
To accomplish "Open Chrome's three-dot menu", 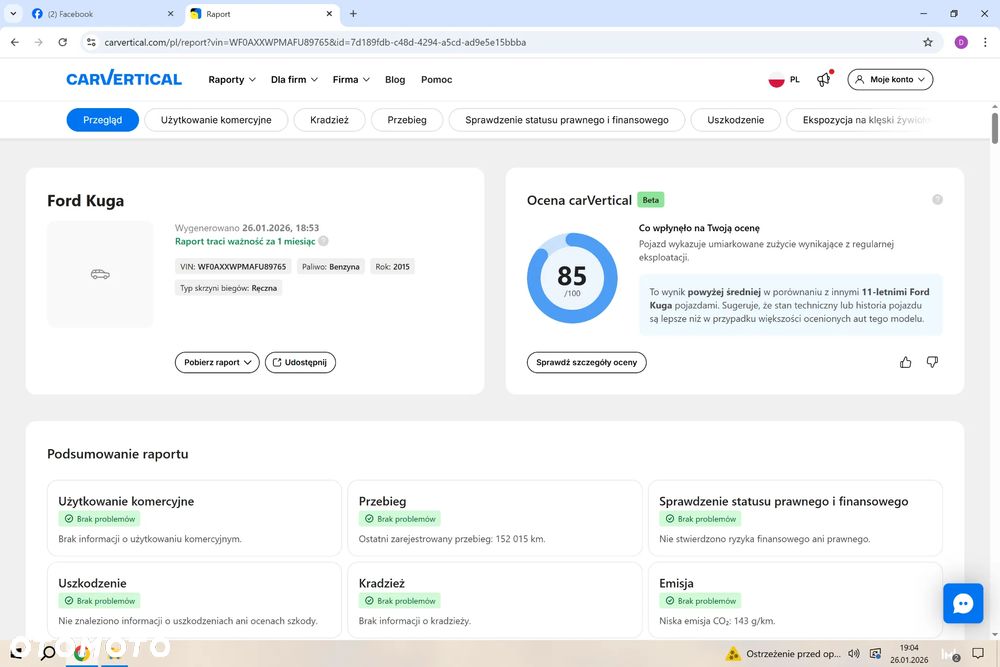I will [x=985, y=42].
